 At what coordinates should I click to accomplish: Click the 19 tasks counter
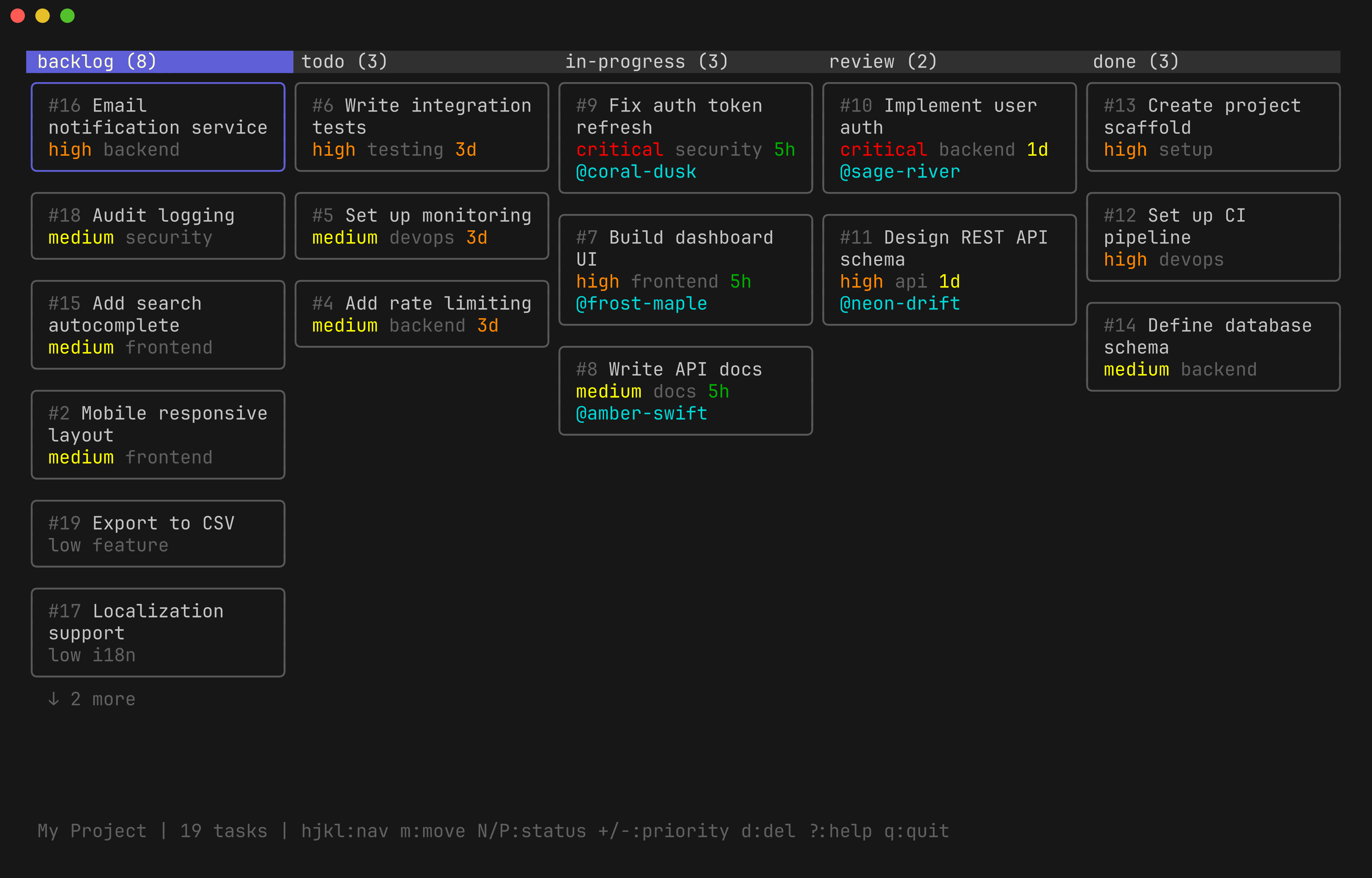[x=223, y=831]
